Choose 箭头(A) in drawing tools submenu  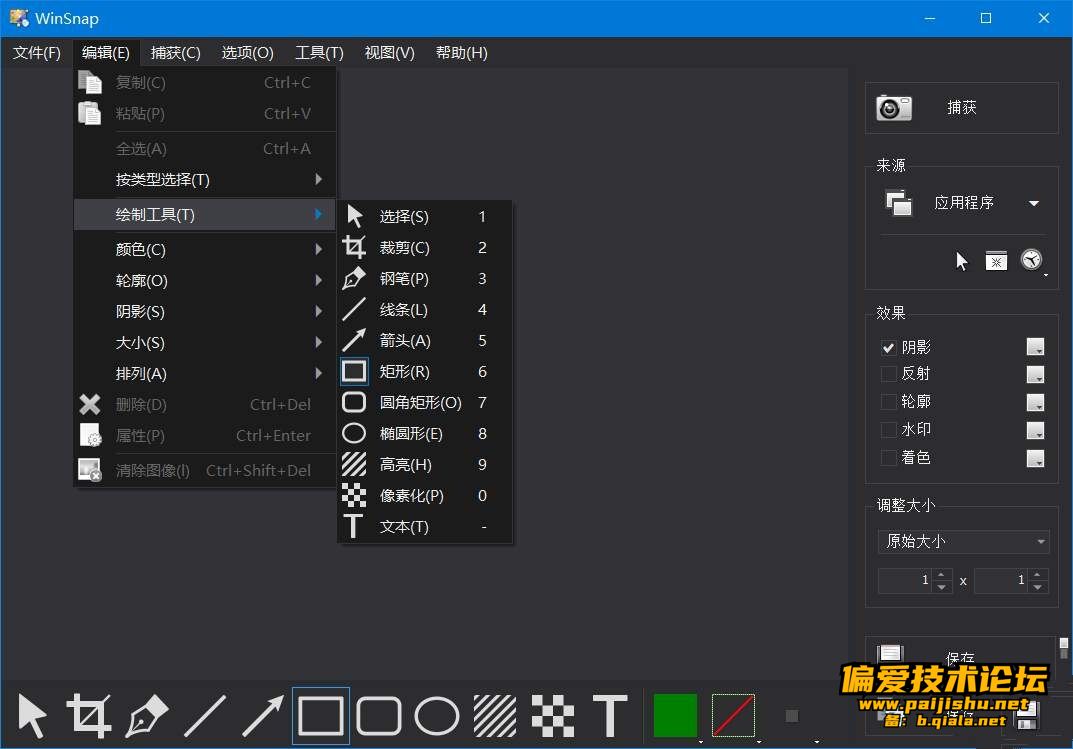tap(424, 341)
